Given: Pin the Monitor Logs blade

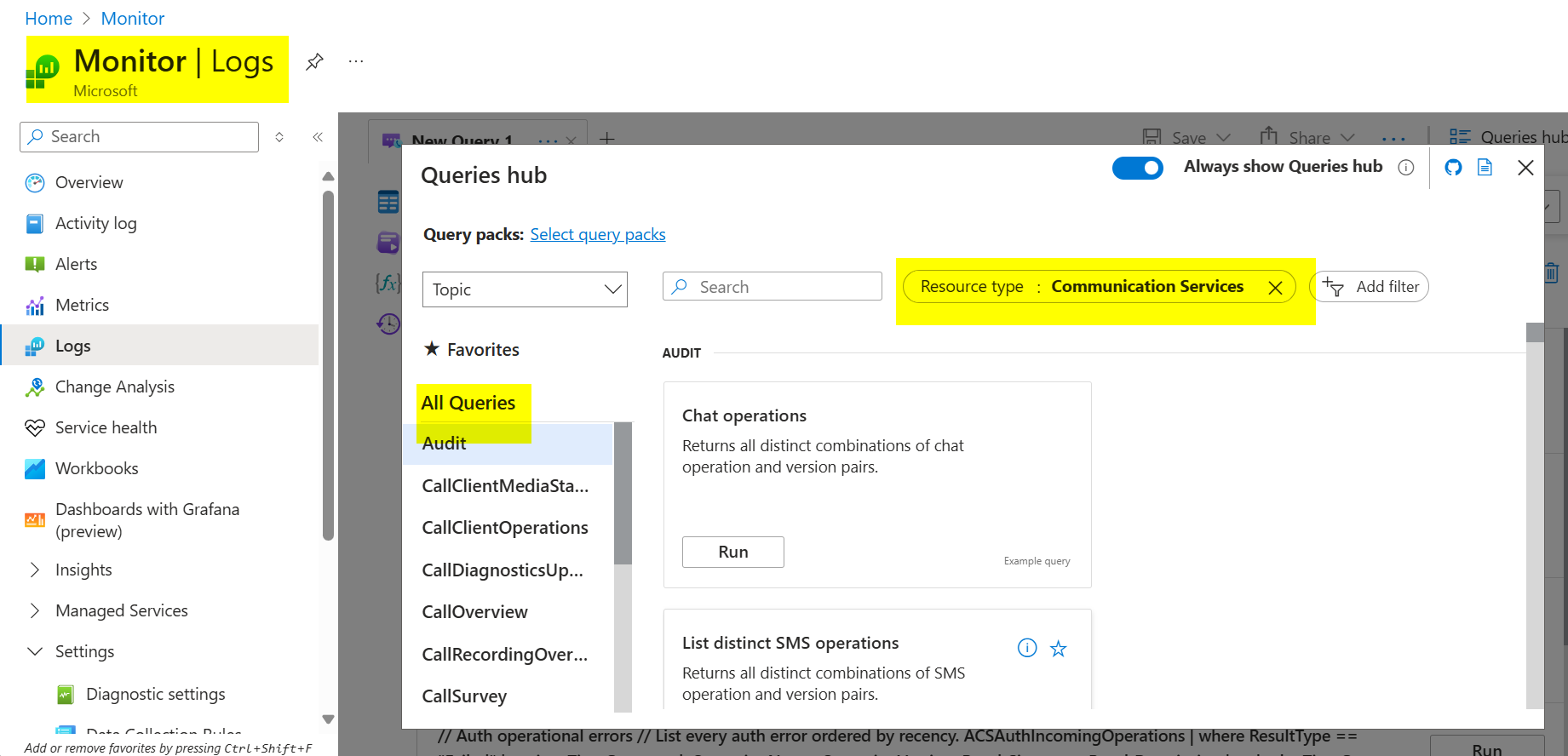Looking at the screenshot, I should point(314,61).
